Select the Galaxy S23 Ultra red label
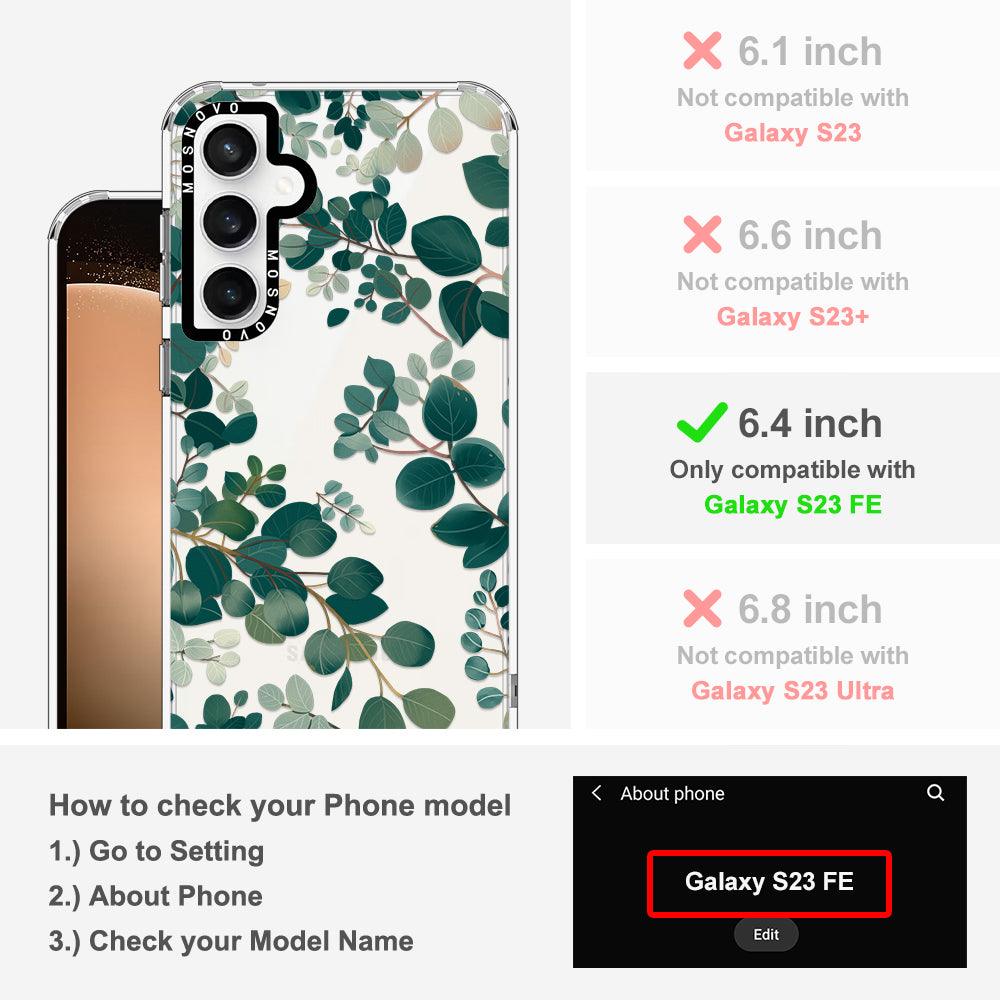 [x=793, y=691]
